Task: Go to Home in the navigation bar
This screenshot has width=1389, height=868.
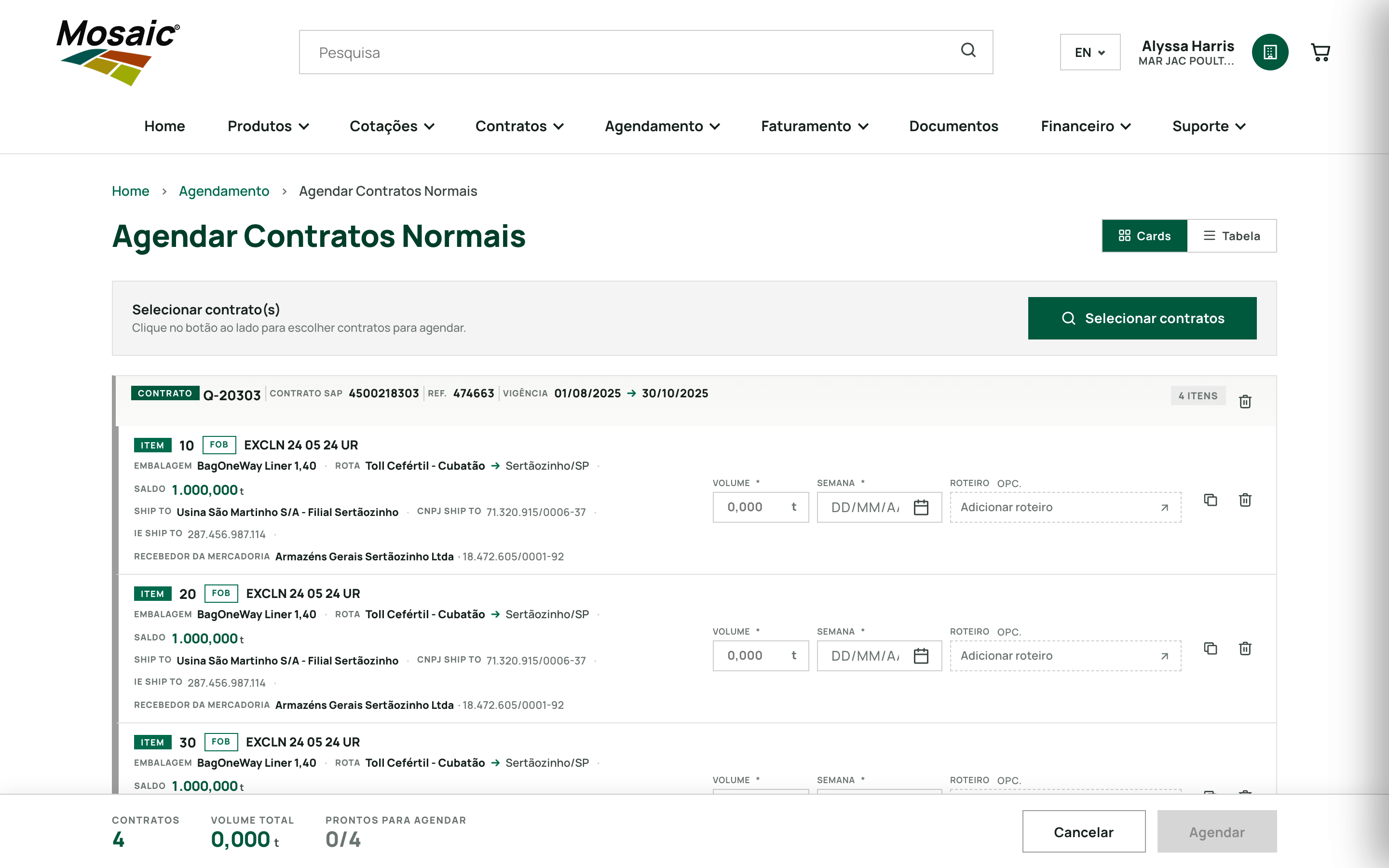Action: [x=165, y=126]
